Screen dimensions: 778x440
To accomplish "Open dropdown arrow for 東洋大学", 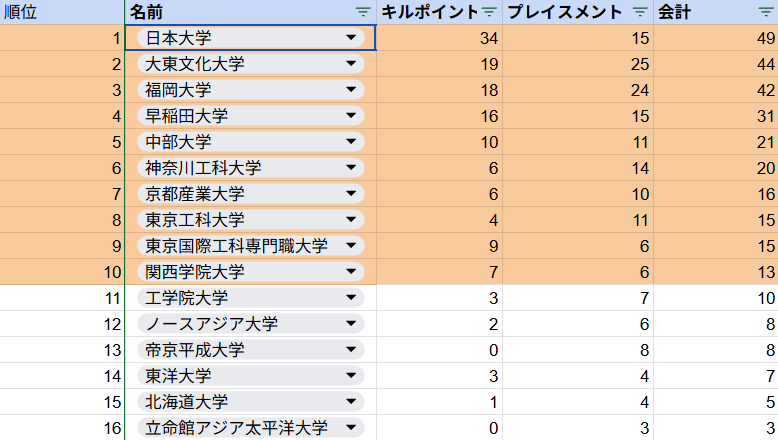I will tap(351, 376).
